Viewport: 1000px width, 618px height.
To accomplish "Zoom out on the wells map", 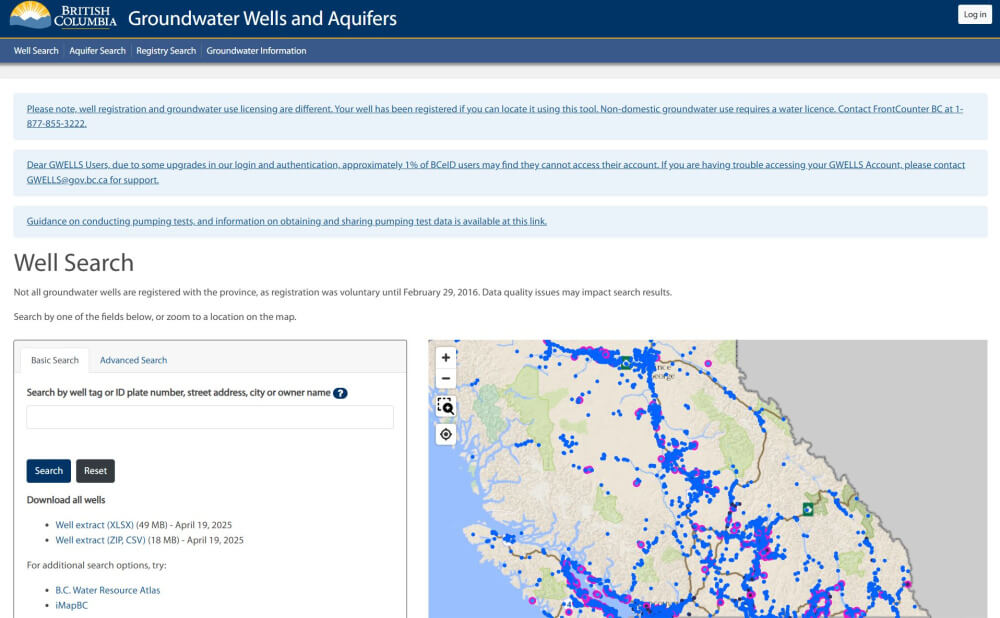I will [x=446, y=379].
